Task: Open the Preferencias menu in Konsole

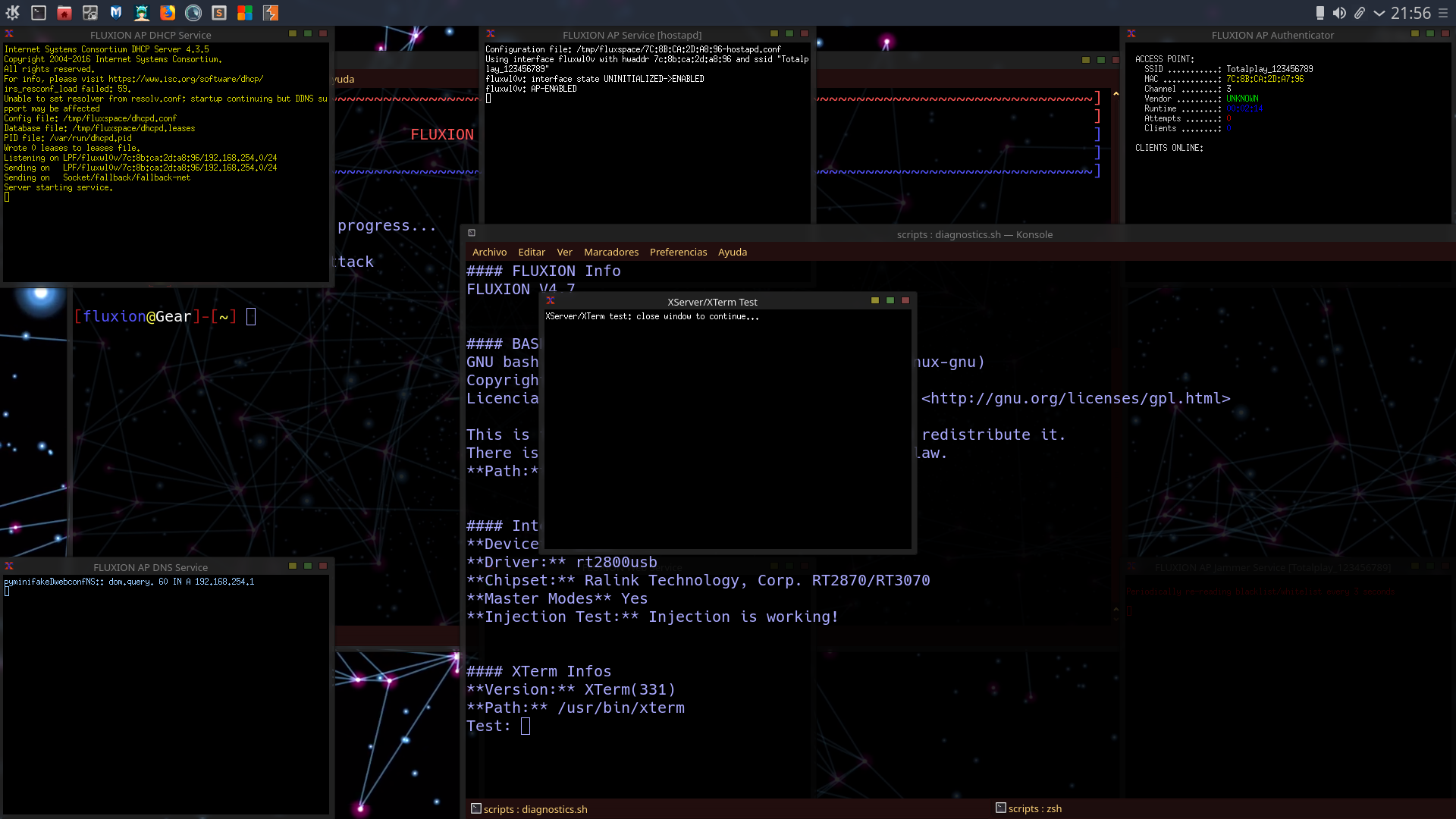Action: [x=678, y=252]
